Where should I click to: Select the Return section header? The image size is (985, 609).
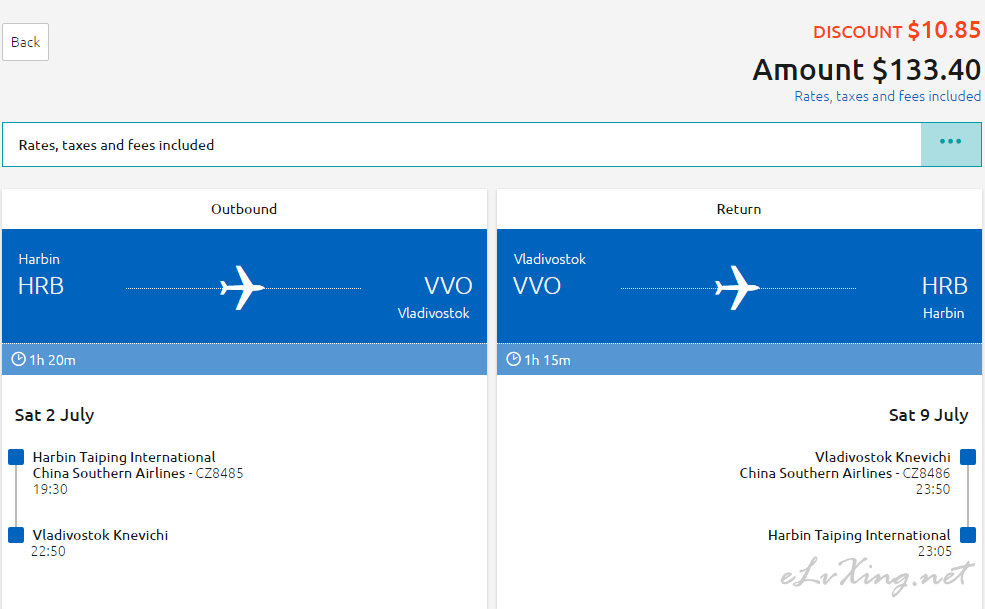tap(739, 209)
